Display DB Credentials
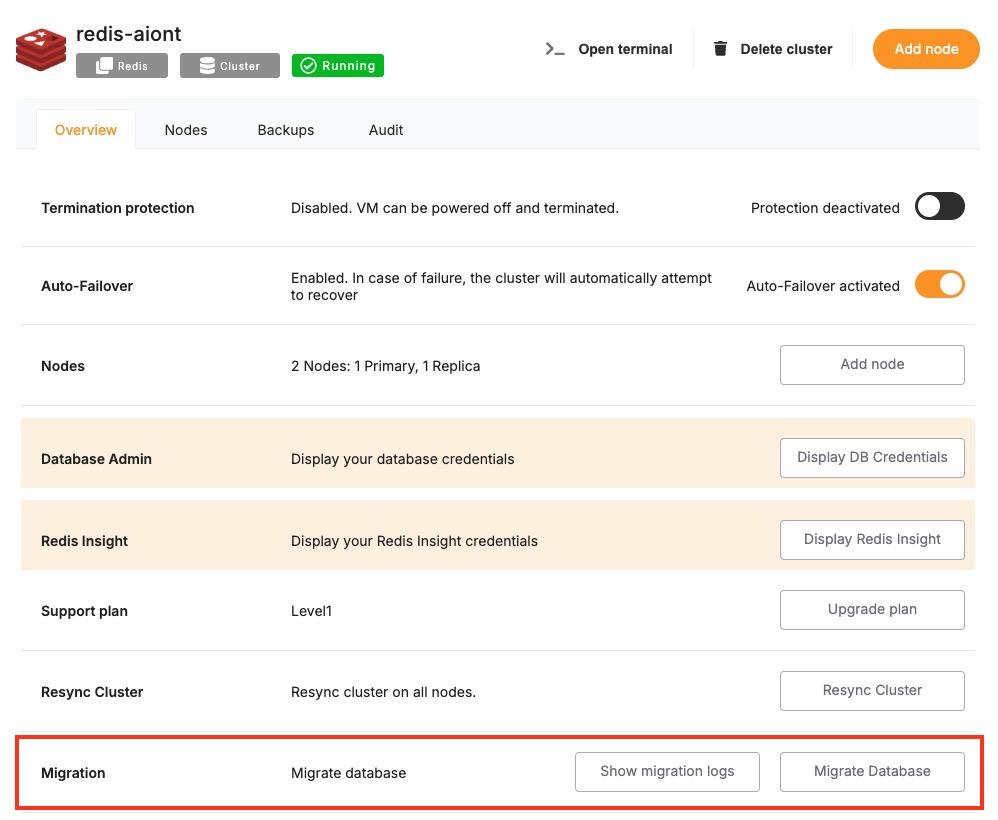This screenshot has height=820, width=998. (x=872, y=457)
